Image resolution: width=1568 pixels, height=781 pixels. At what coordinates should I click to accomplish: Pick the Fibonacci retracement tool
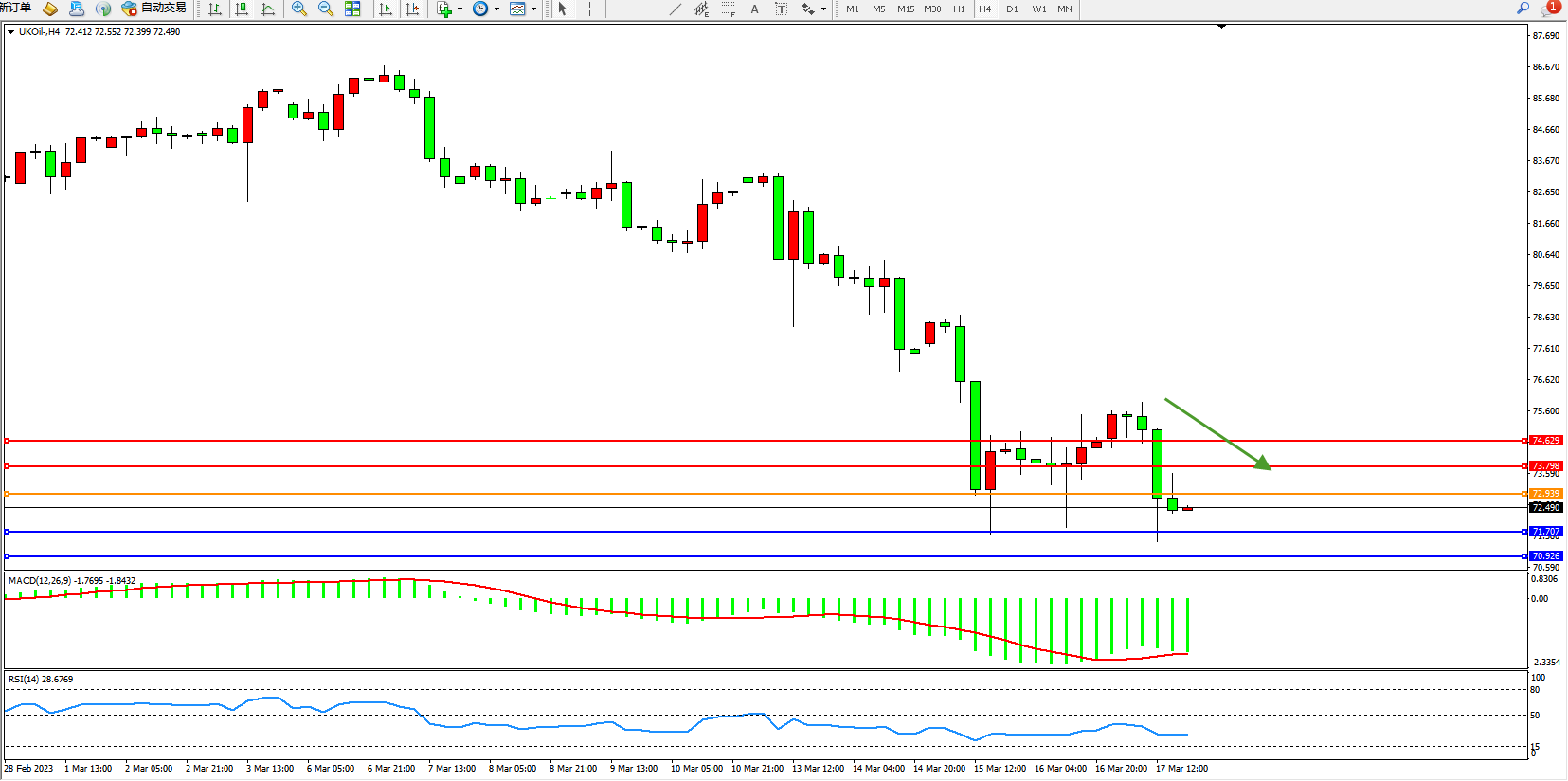(728, 9)
